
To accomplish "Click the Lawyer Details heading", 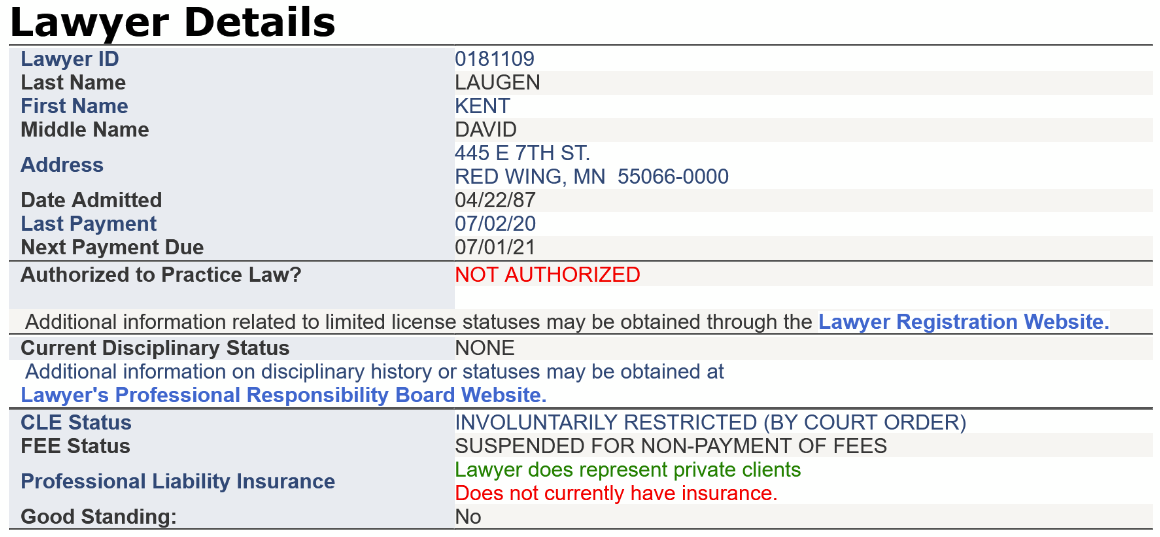I will (172, 22).
